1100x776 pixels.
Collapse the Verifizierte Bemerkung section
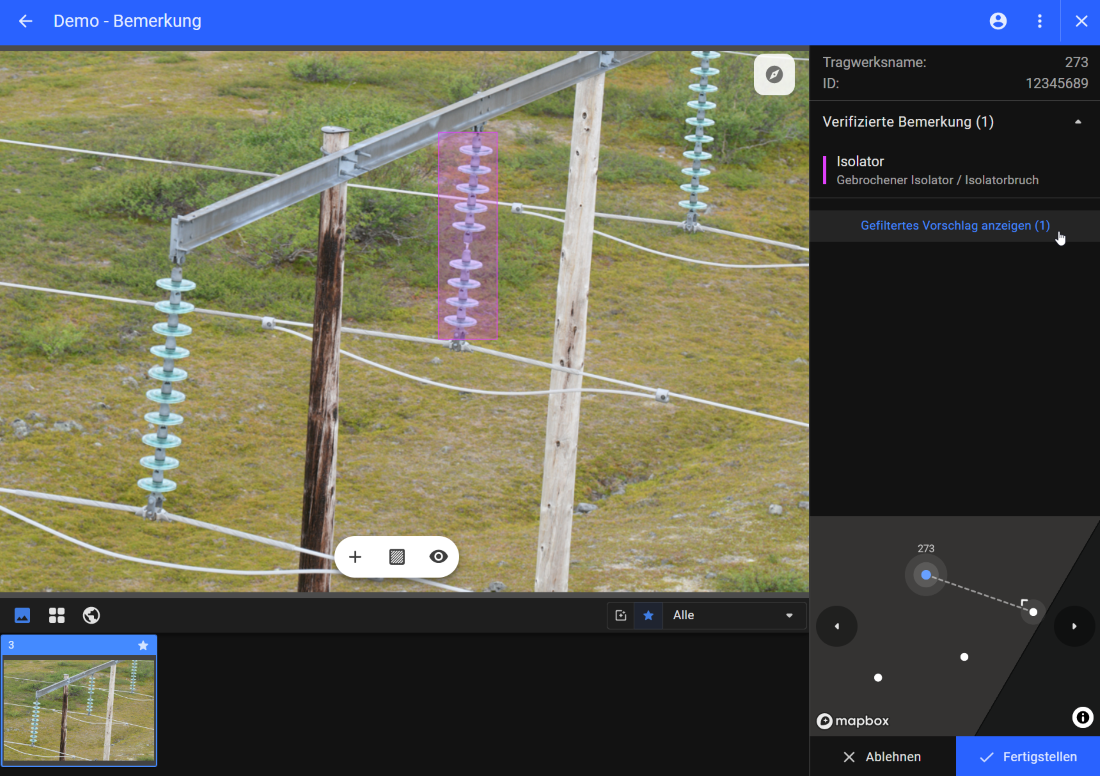pyautogui.click(x=1077, y=122)
